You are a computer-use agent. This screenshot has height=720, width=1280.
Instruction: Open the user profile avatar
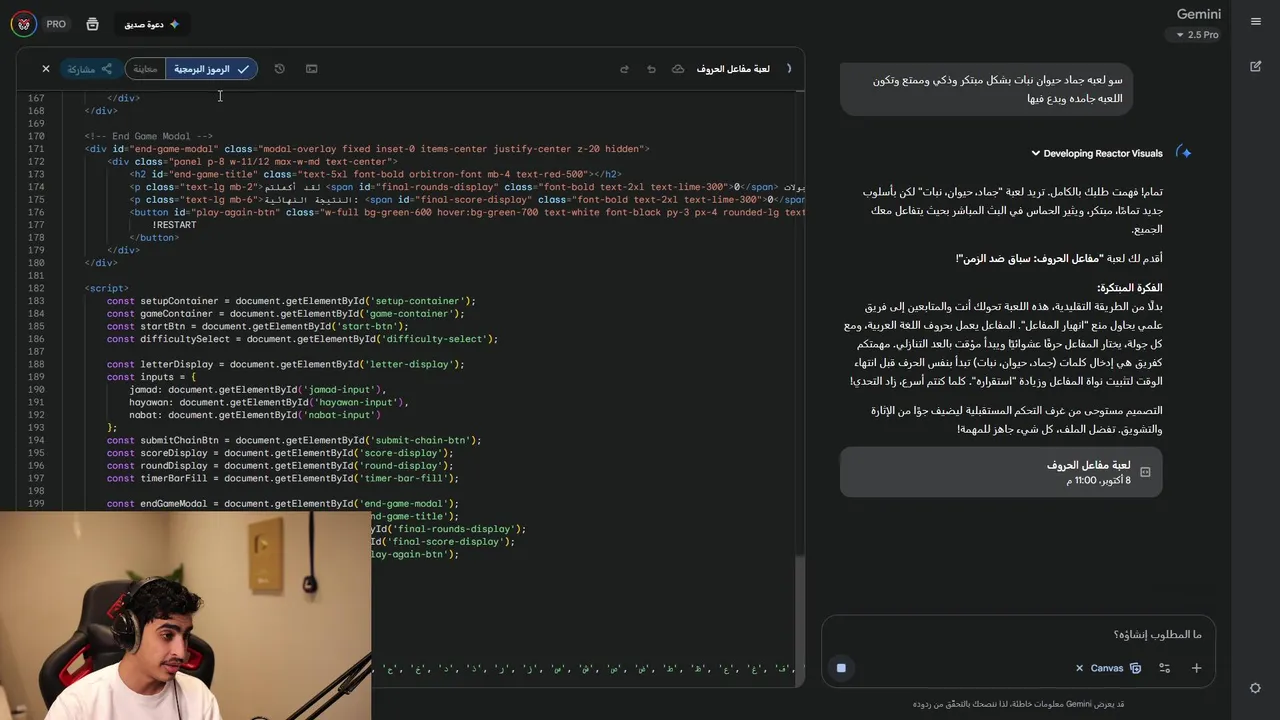(24, 24)
